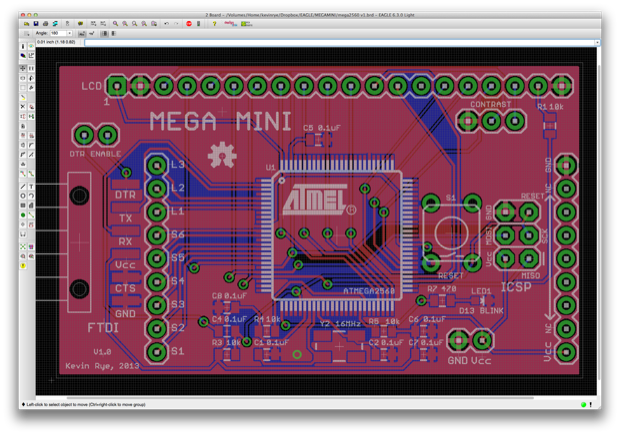Select the Show eye tool
This screenshot has height=435, width=620.
coord(31,46)
